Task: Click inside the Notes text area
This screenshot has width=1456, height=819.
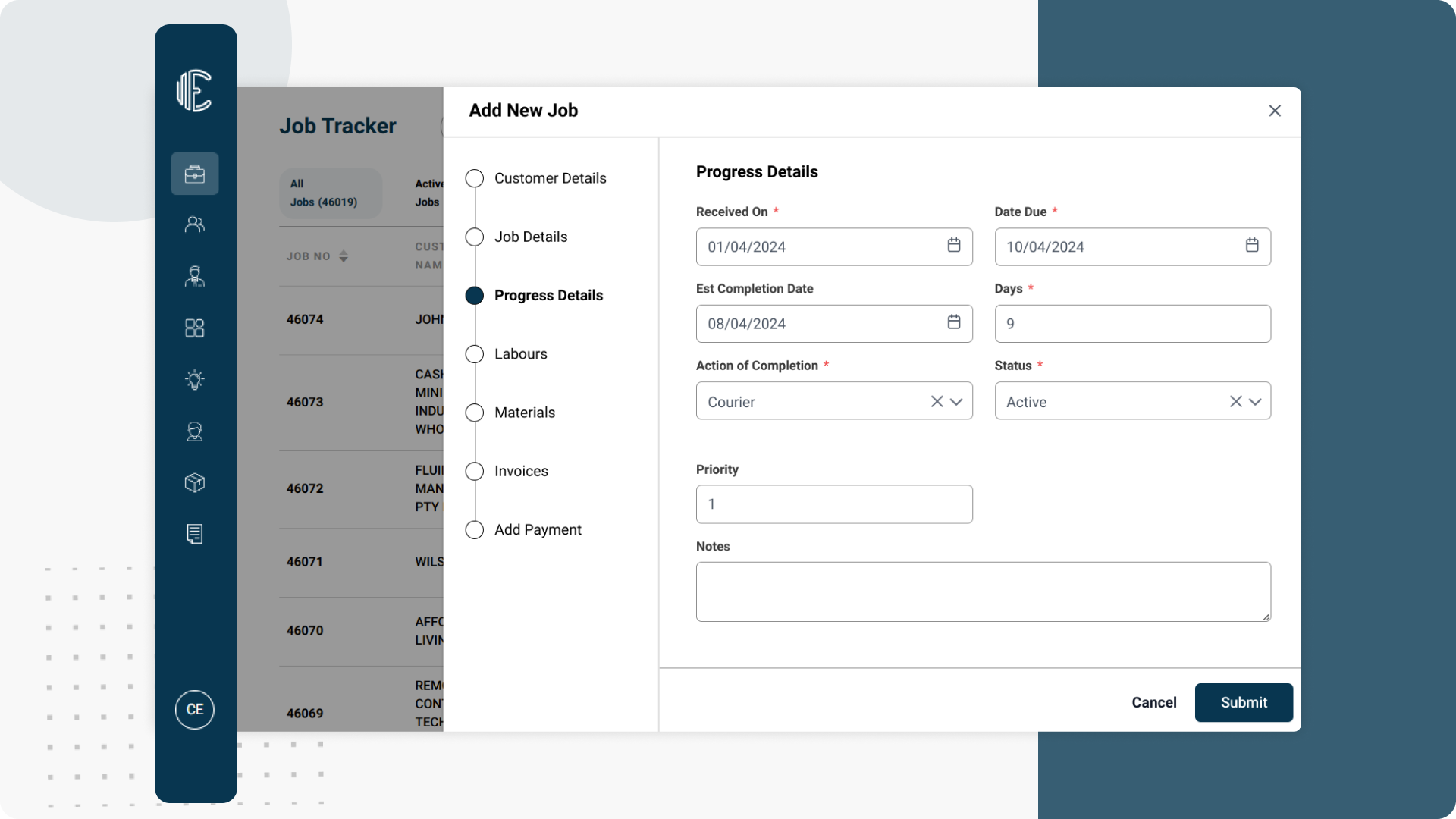Action: [x=983, y=591]
